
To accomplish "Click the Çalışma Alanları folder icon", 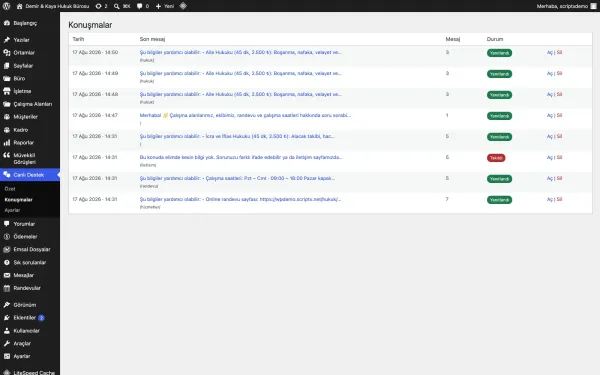I will 7,104.
